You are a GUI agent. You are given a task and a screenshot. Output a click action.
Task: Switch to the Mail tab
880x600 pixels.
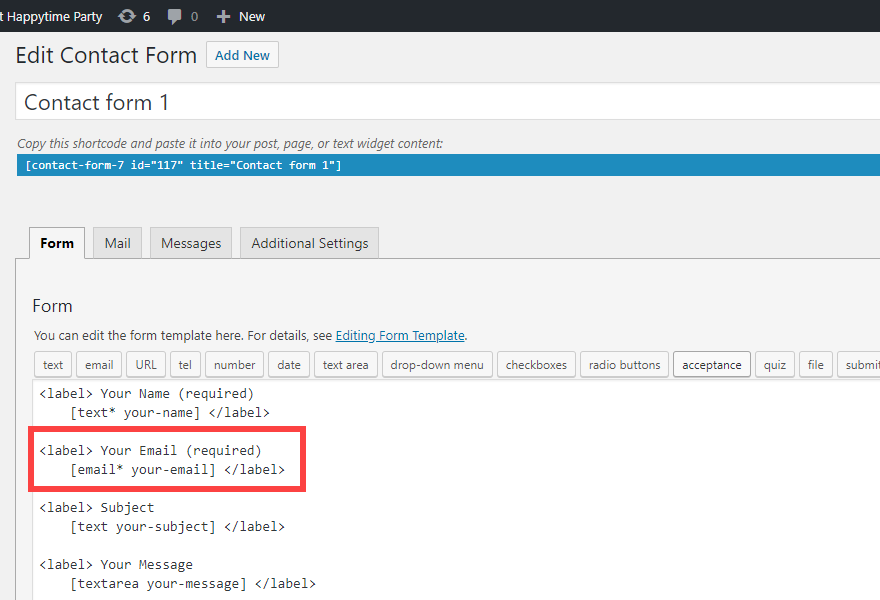117,243
